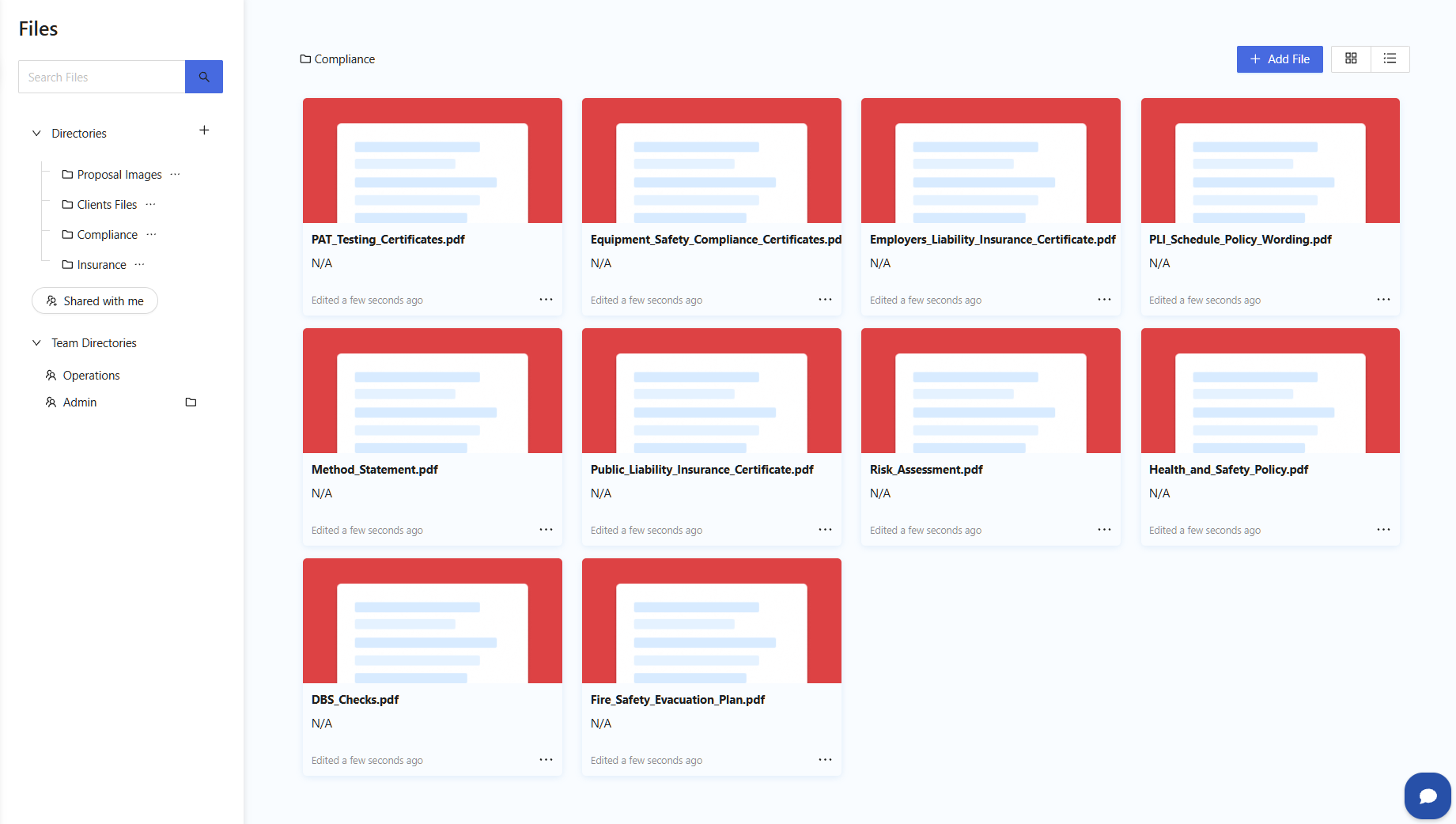1456x824 pixels.
Task: Open the Operations team directory
Action: [x=83, y=376]
